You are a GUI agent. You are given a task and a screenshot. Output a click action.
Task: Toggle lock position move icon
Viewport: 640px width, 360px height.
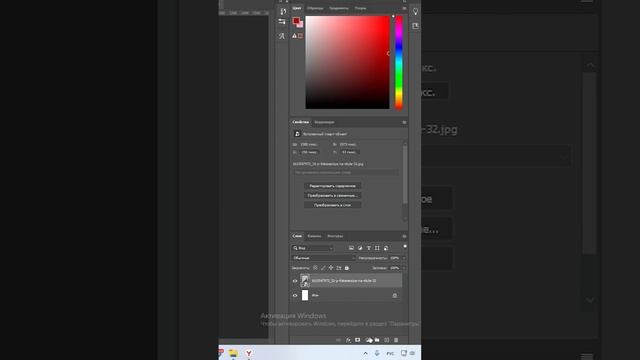(331, 268)
